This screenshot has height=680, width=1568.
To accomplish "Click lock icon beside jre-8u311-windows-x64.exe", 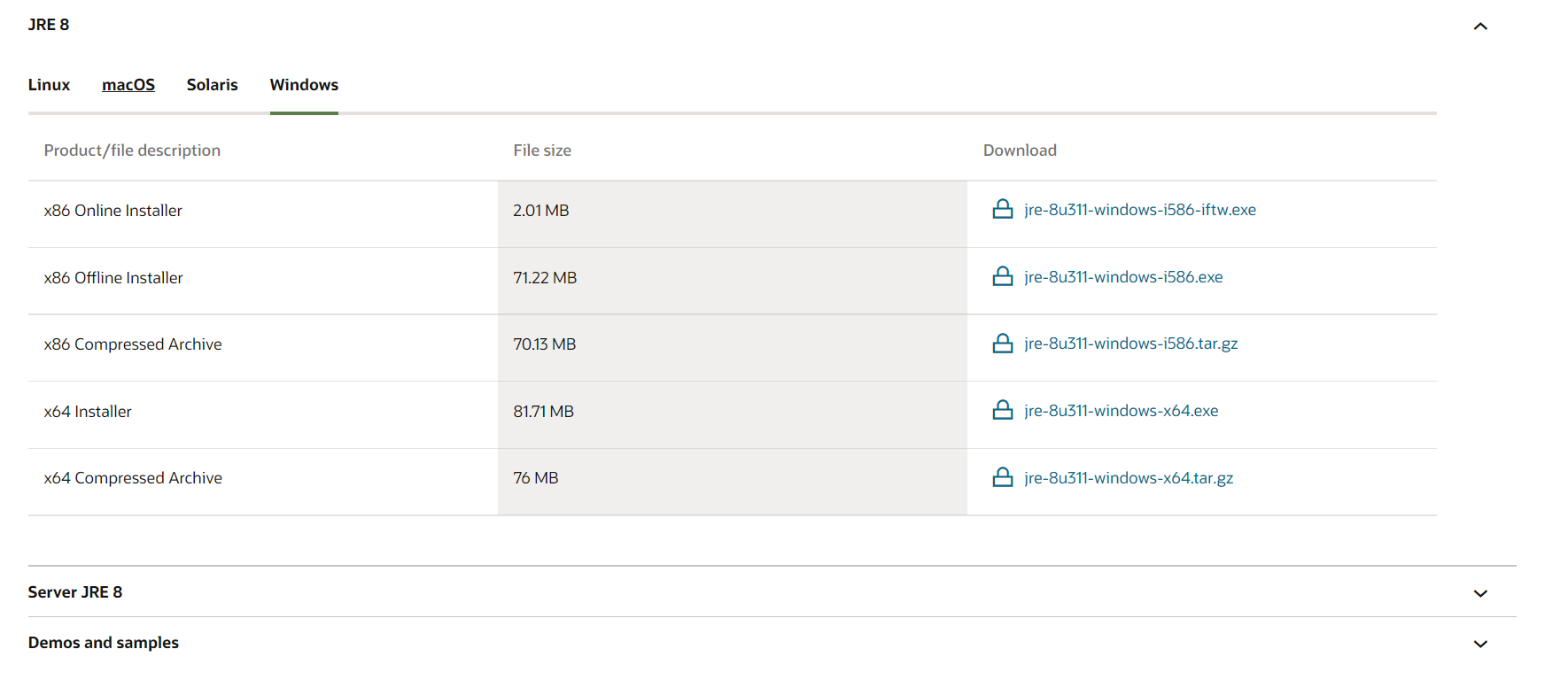I will [x=1002, y=411].
